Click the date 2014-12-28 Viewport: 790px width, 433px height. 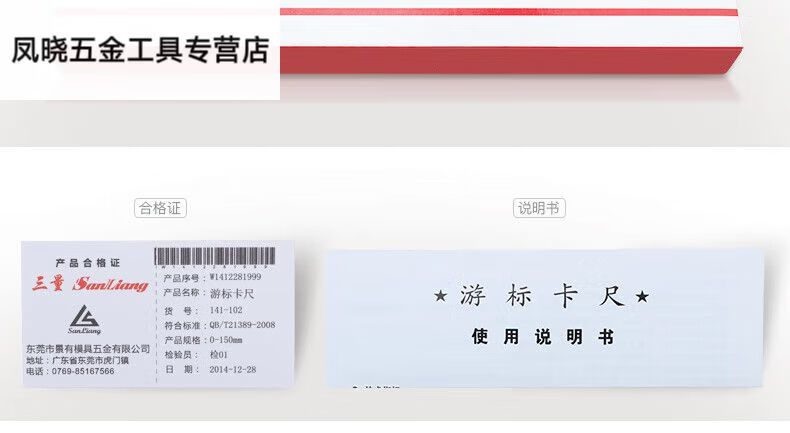click(233, 369)
